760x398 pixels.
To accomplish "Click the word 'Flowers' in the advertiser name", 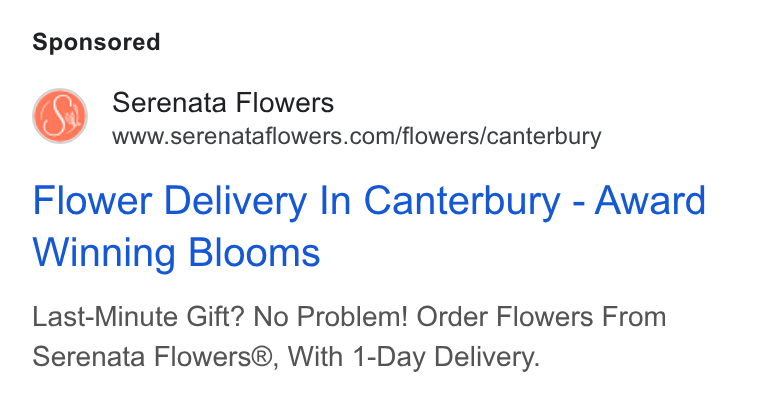I will 285,103.
